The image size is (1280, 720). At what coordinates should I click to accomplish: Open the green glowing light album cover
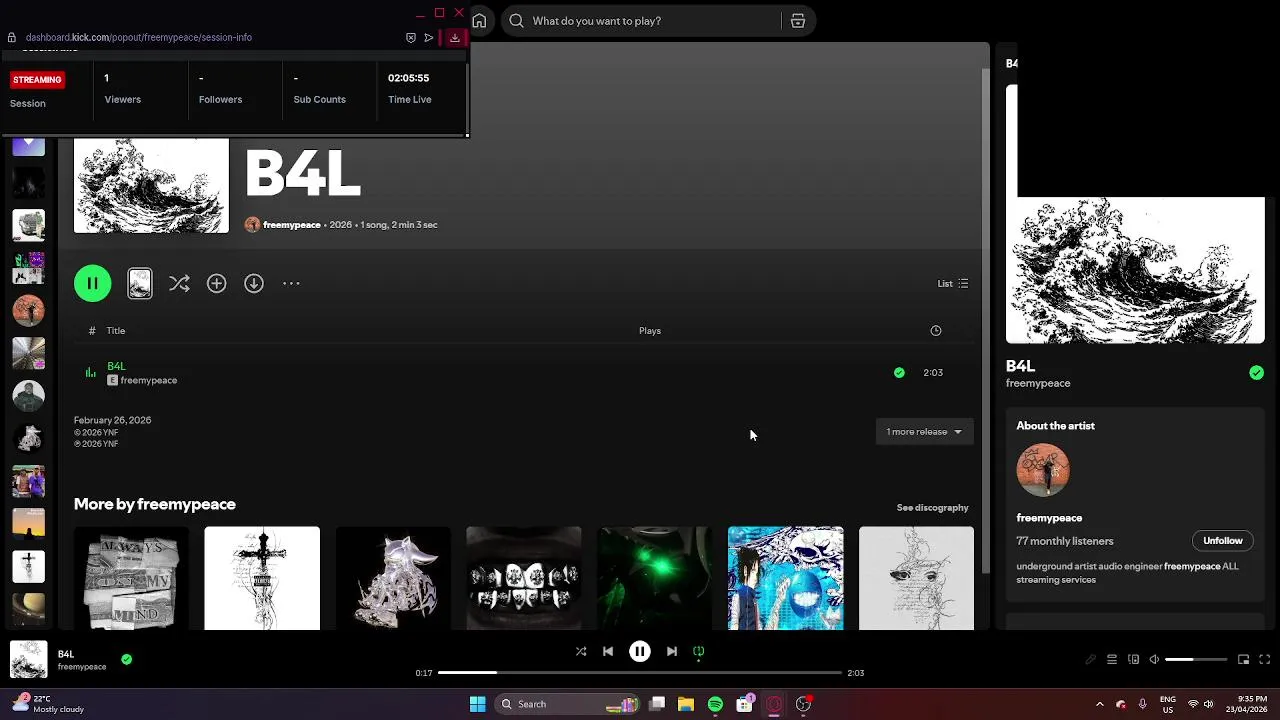(x=655, y=579)
